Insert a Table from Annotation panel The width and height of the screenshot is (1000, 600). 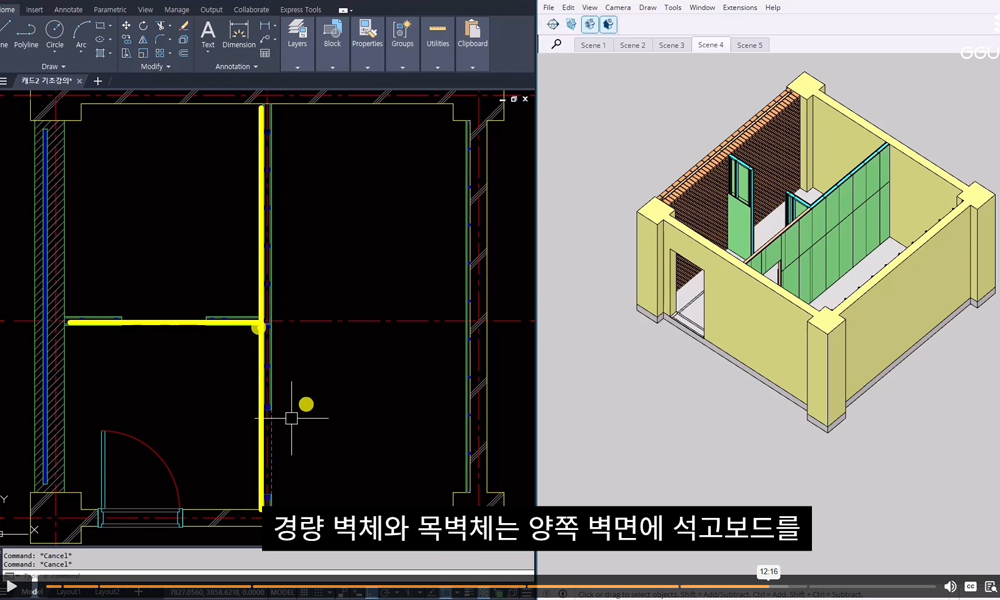[x=265, y=54]
